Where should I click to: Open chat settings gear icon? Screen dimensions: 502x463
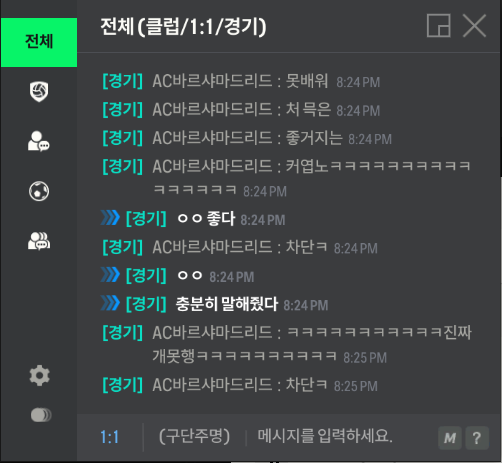39,375
